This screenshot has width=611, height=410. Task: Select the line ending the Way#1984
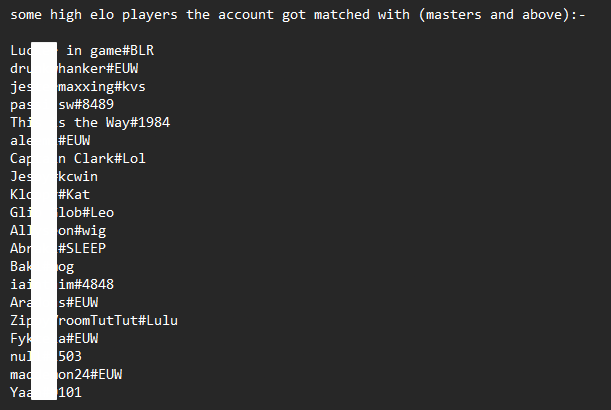coord(90,122)
